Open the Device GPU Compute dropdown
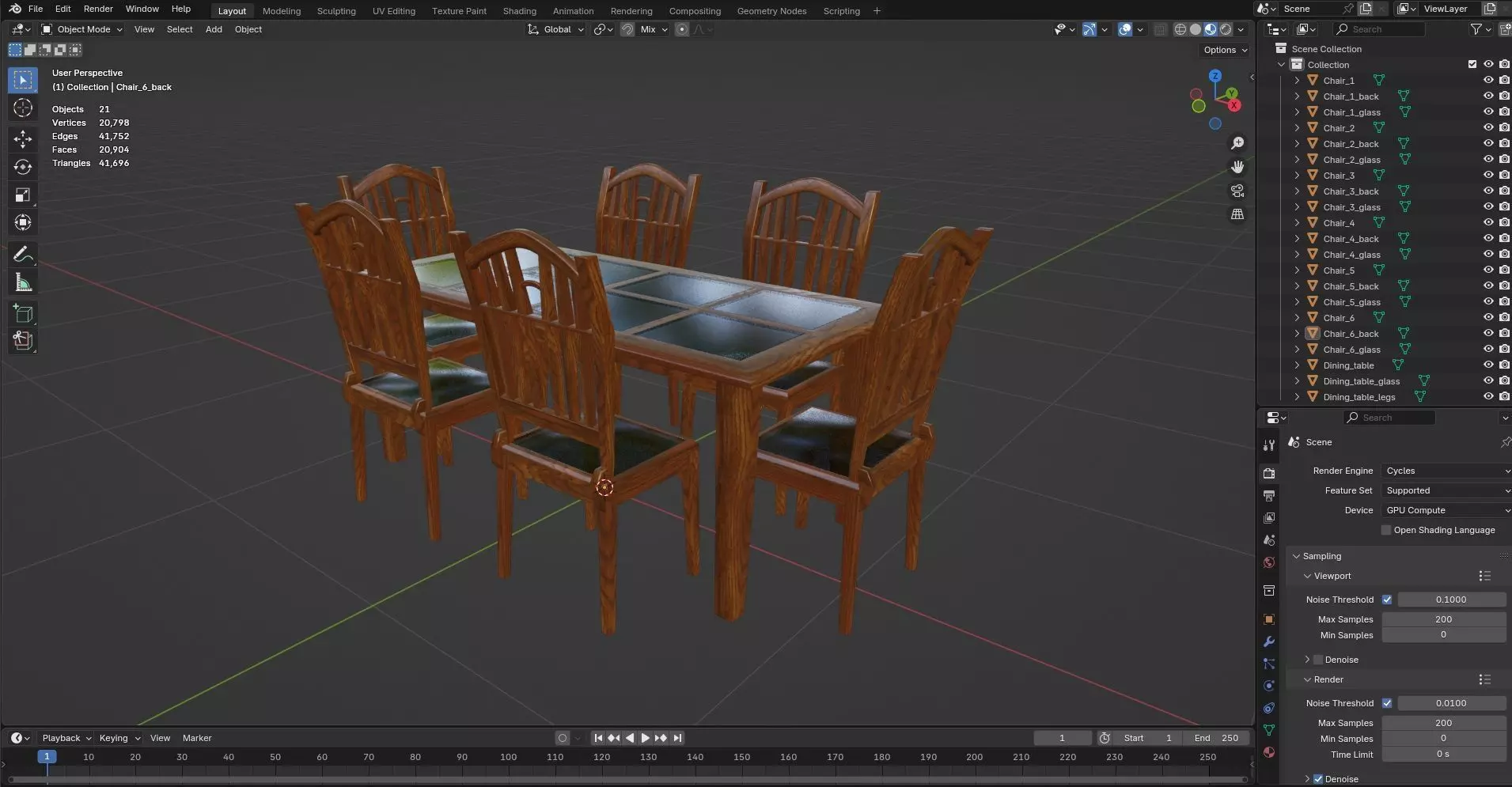 (1446, 510)
